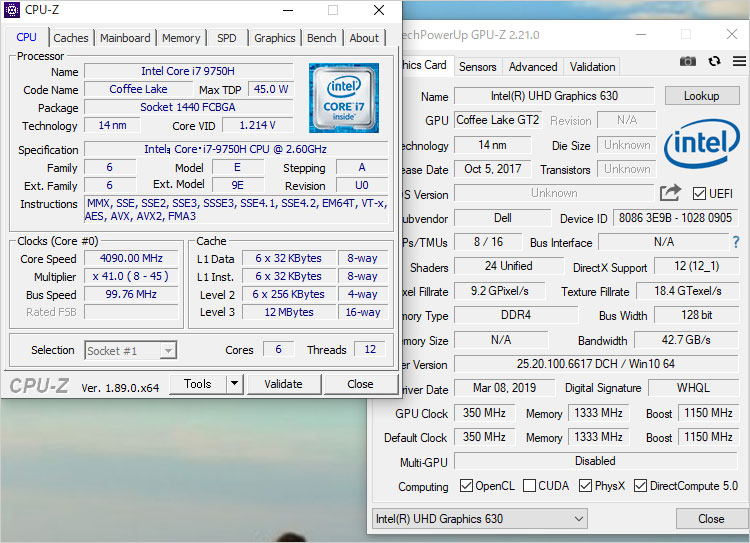Open the GPU-Z hamburger menu
This screenshot has width=750, height=543.
point(739,61)
